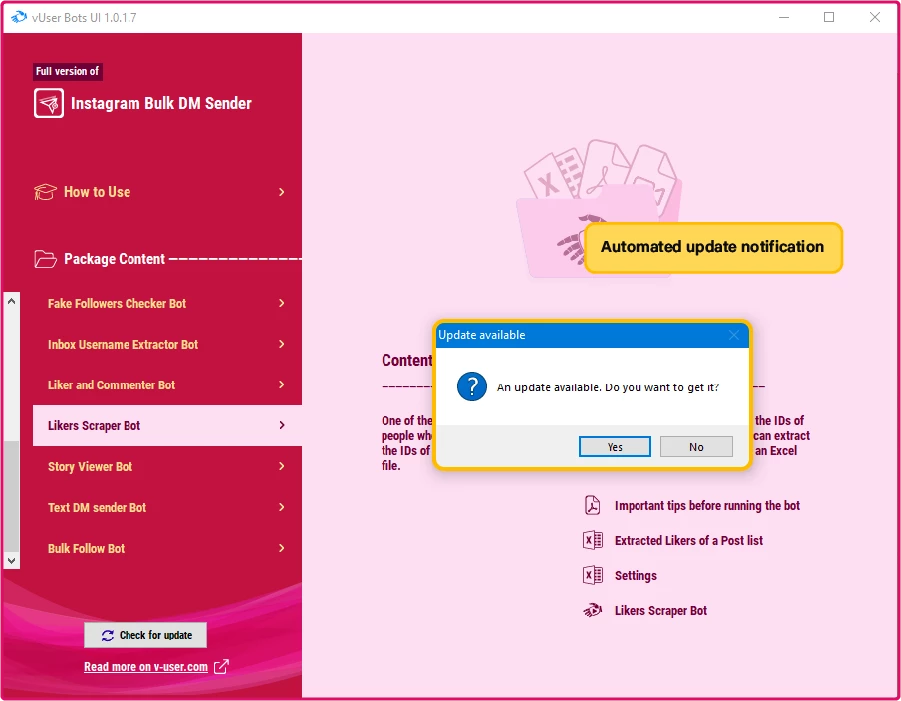Screen dimensions: 901x701
Task: Click the bot icon beside Likers Scraper Bot
Action: pos(592,610)
